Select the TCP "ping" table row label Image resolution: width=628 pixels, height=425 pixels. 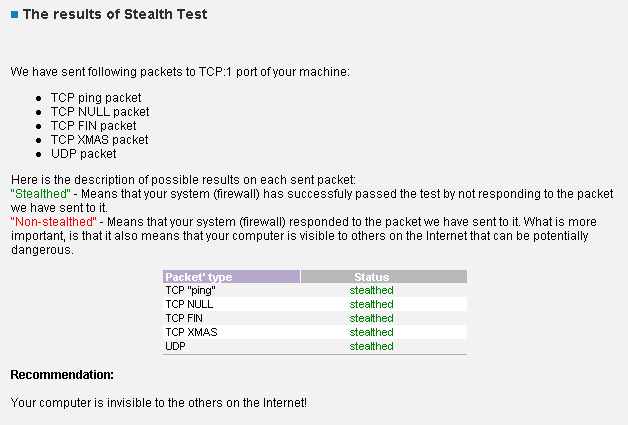[190, 290]
